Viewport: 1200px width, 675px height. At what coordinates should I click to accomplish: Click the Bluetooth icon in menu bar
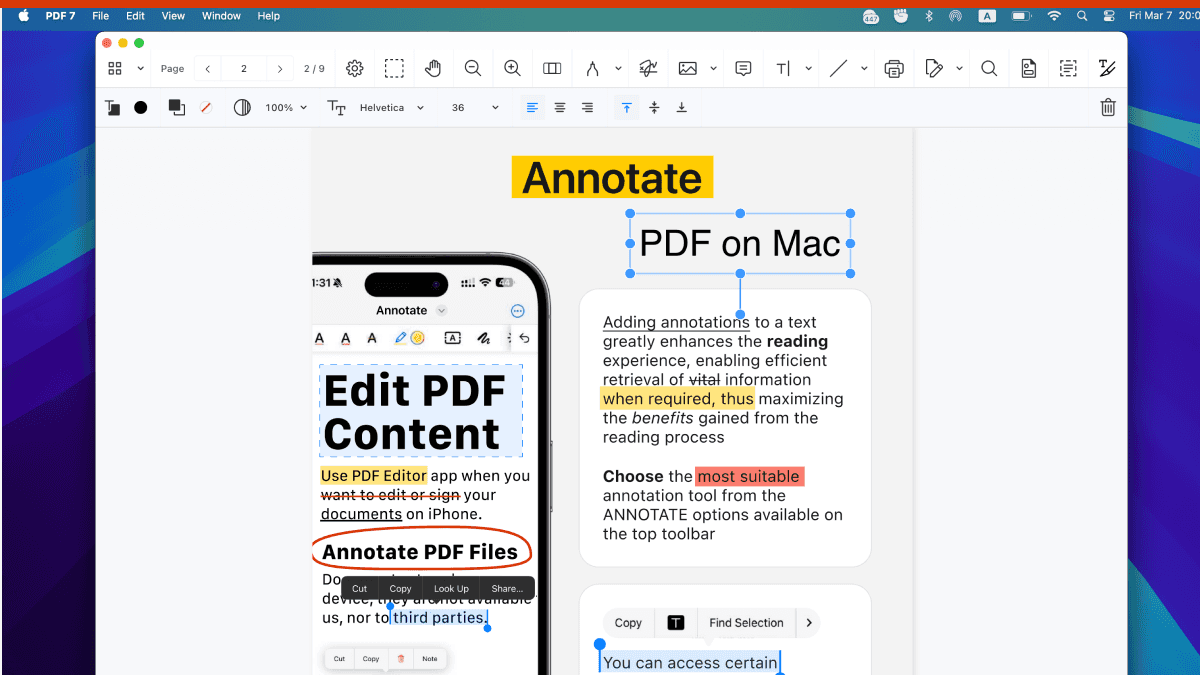tap(929, 16)
